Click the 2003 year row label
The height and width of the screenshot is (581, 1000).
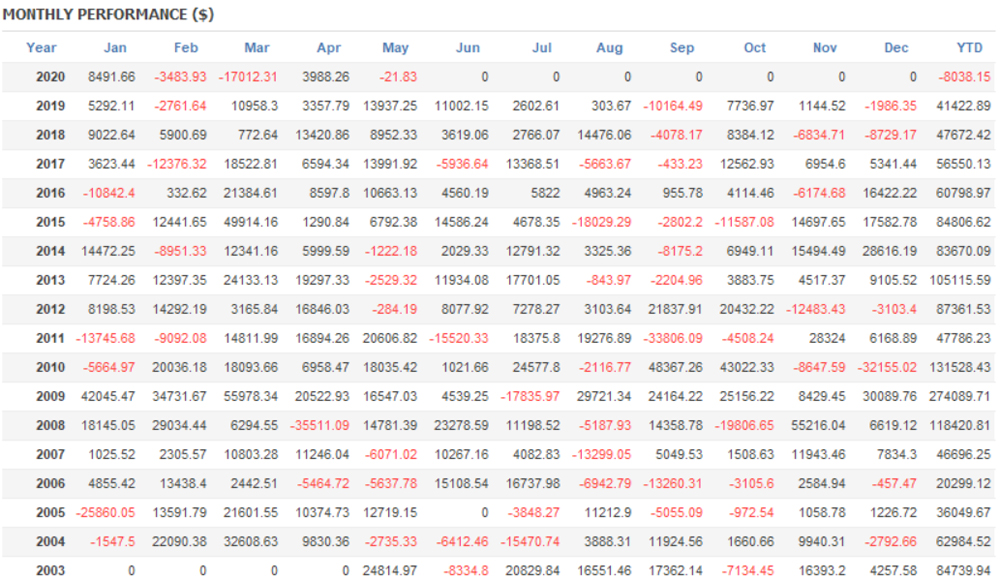50,571
